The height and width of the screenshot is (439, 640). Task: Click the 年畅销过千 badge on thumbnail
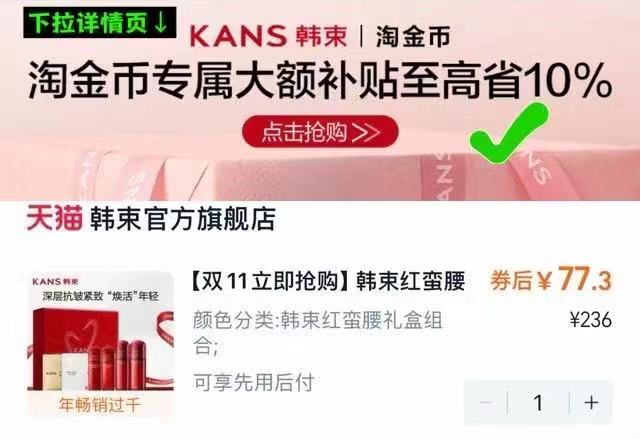coord(100,405)
